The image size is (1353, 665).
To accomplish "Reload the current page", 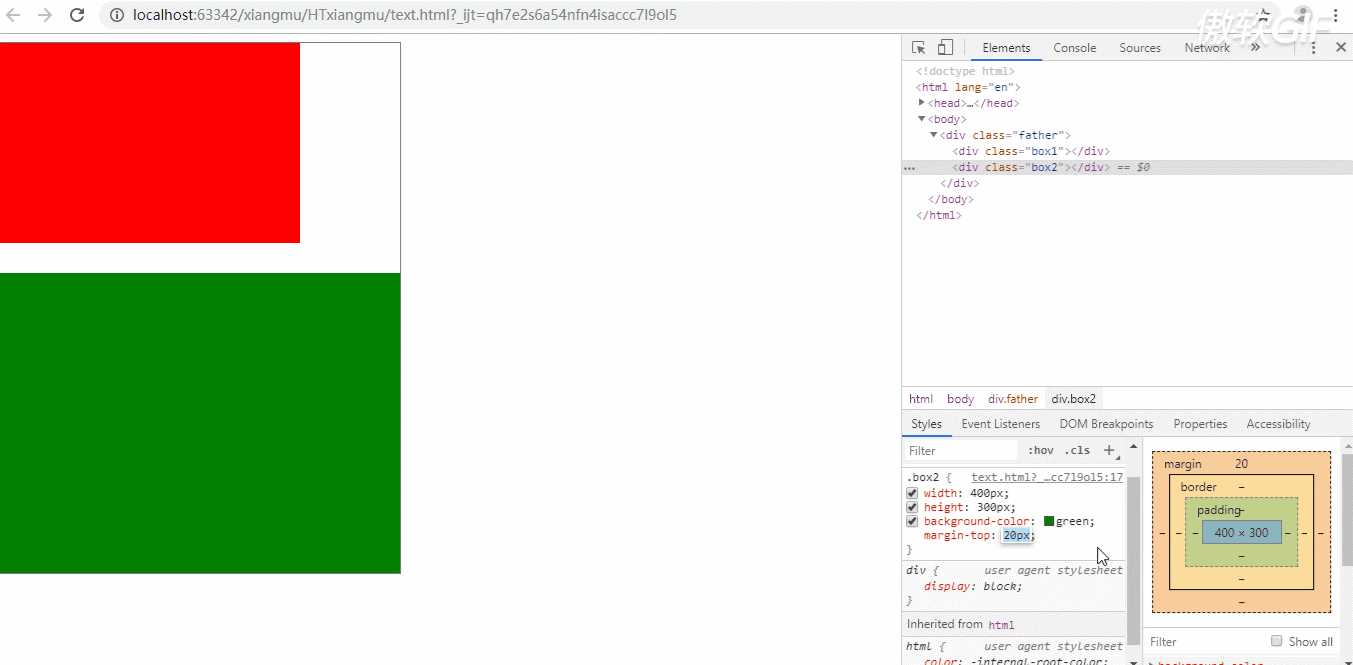I will point(77,15).
